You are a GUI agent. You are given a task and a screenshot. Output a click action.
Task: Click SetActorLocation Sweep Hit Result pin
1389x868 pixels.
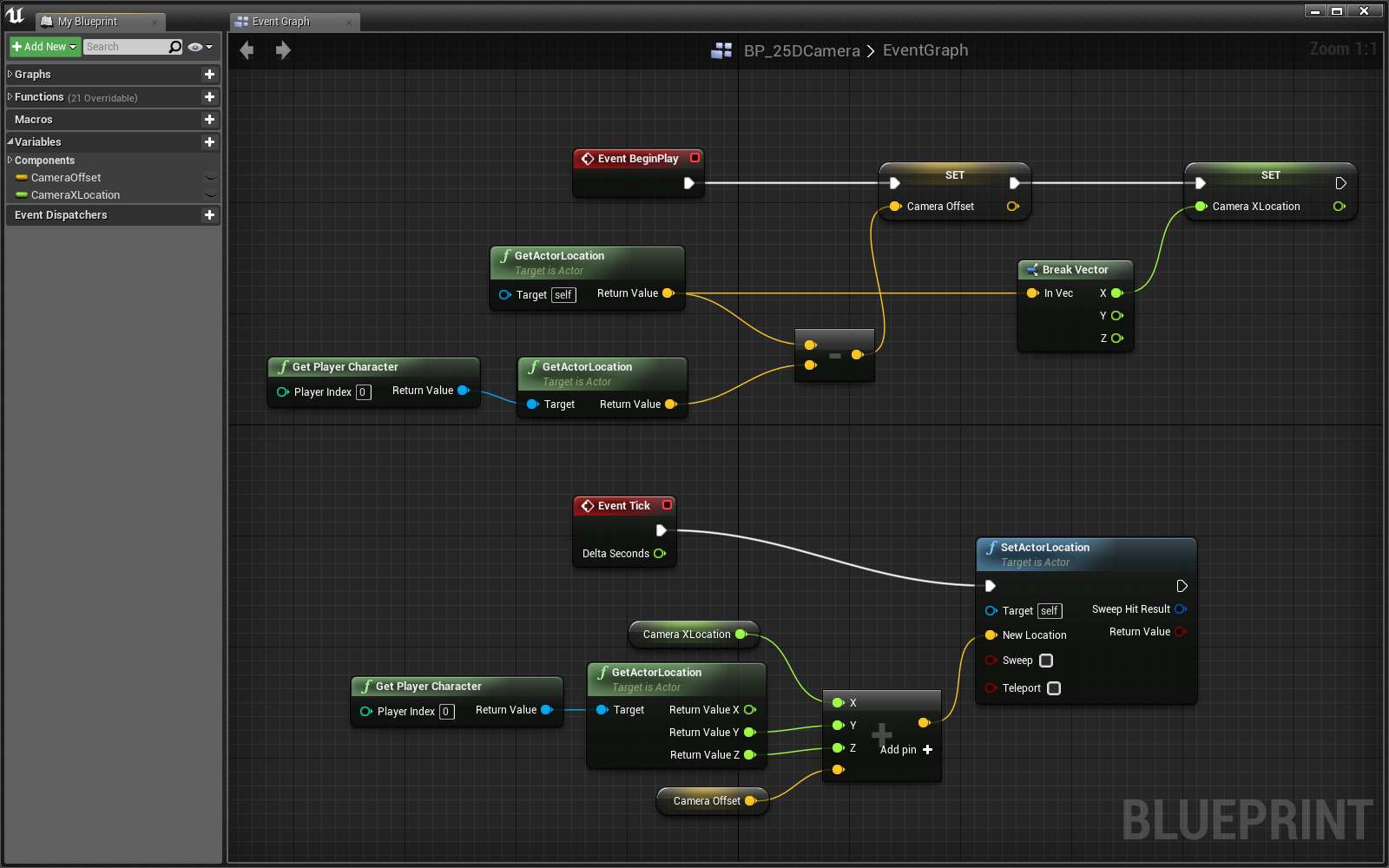tap(1181, 609)
